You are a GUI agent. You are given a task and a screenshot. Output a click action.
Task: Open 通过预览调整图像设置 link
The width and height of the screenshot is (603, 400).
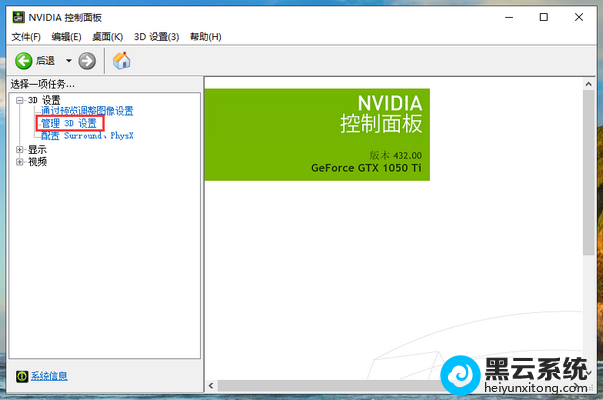(x=87, y=111)
